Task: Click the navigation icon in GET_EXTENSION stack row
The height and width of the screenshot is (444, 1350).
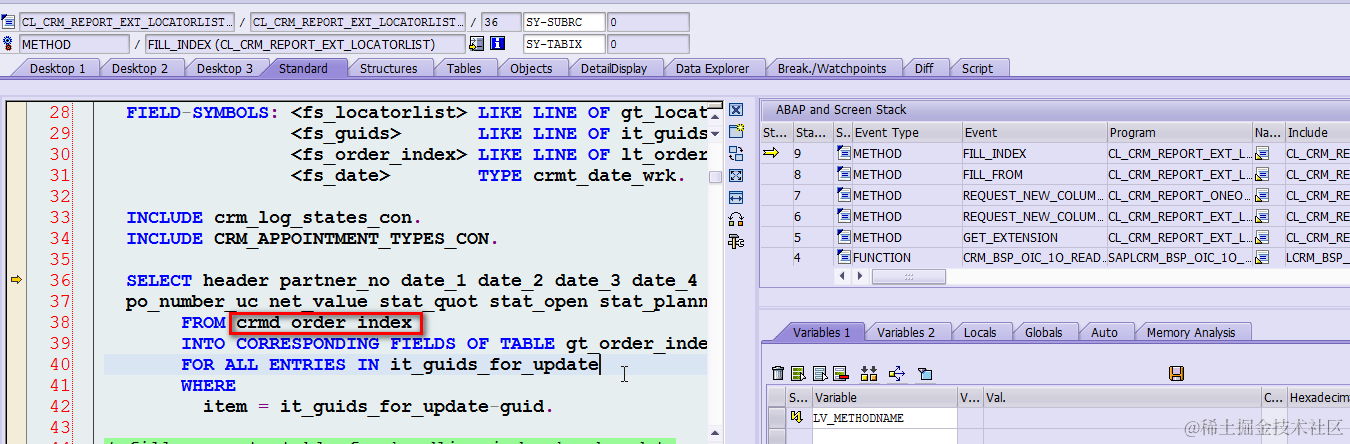Action: tap(1262, 237)
